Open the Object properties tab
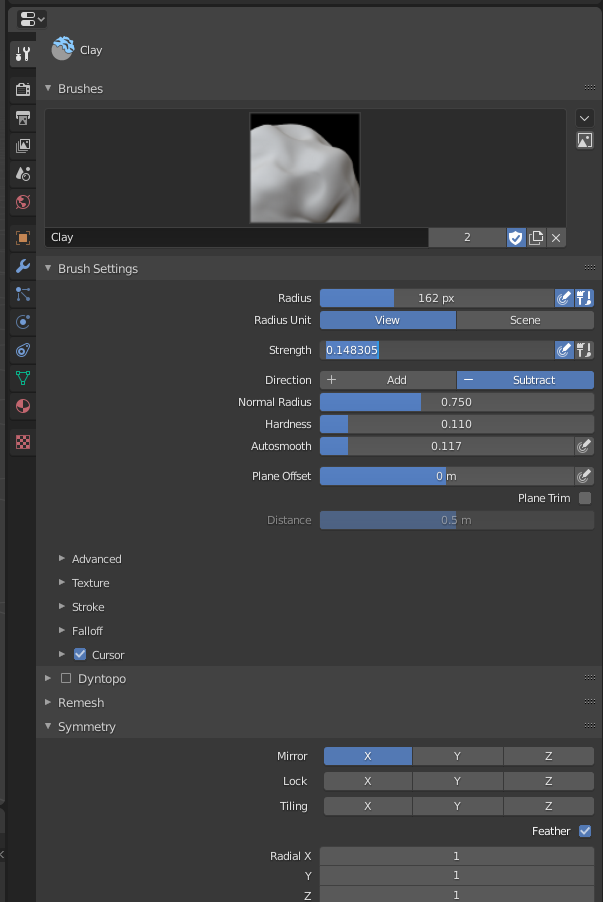The width and height of the screenshot is (603, 902). tap(23, 238)
